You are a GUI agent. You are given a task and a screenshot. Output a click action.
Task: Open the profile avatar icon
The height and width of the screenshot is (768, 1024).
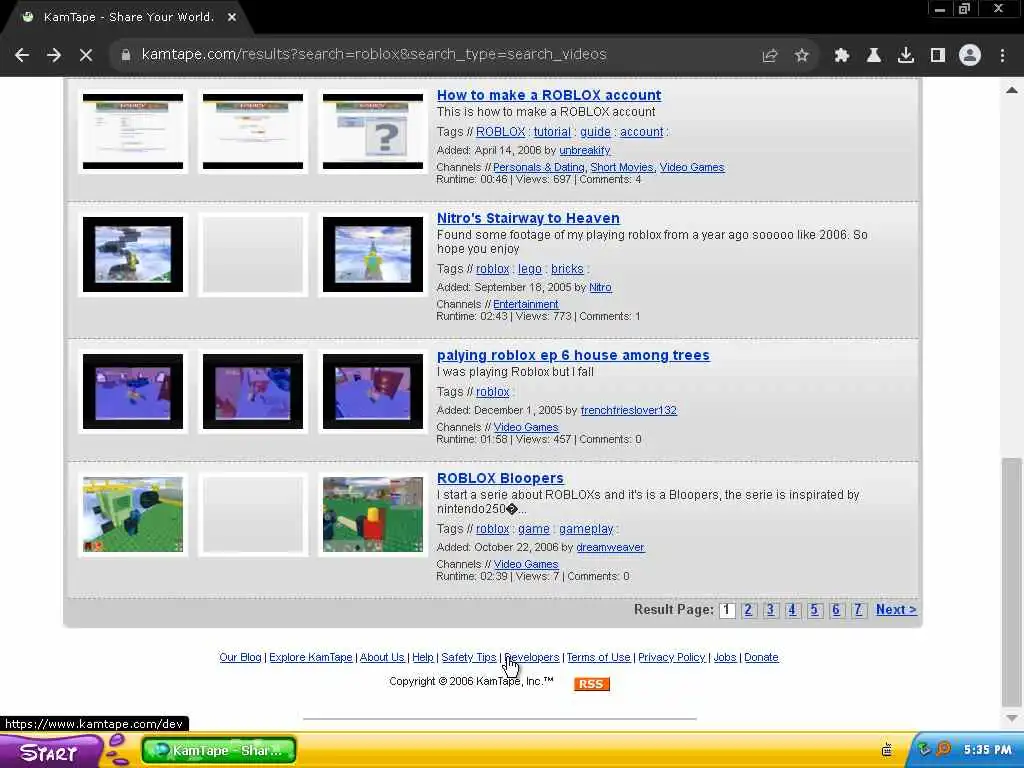(x=970, y=56)
